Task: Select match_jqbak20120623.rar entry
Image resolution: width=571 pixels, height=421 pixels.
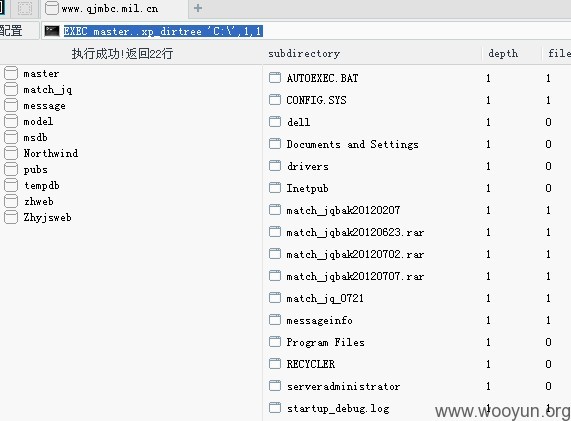Action: [x=355, y=232]
